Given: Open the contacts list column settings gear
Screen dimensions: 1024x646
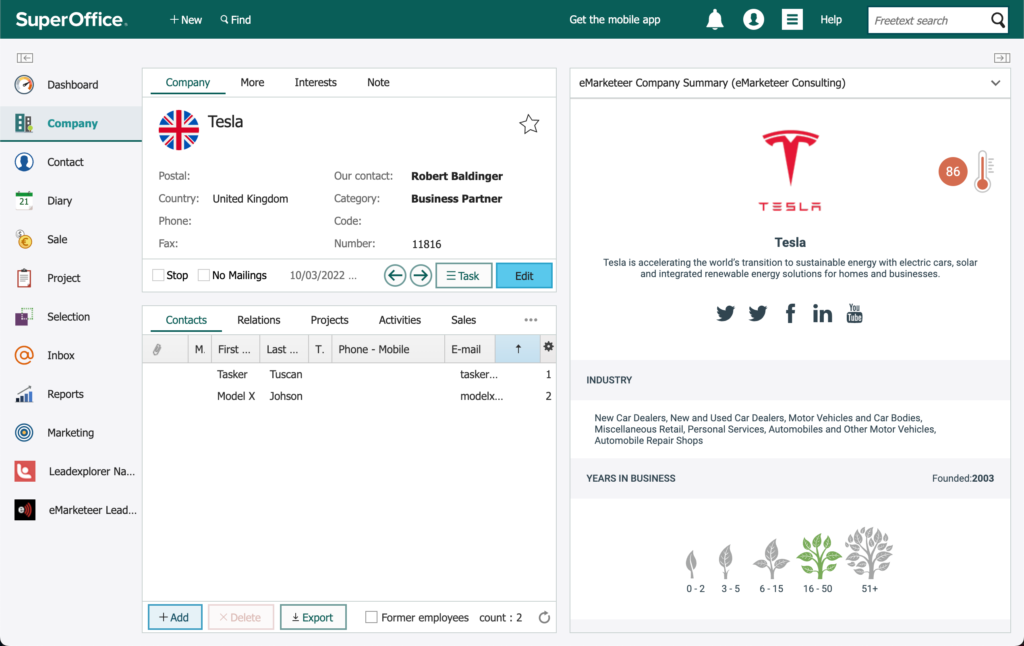Looking at the screenshot, I should 549,347.
